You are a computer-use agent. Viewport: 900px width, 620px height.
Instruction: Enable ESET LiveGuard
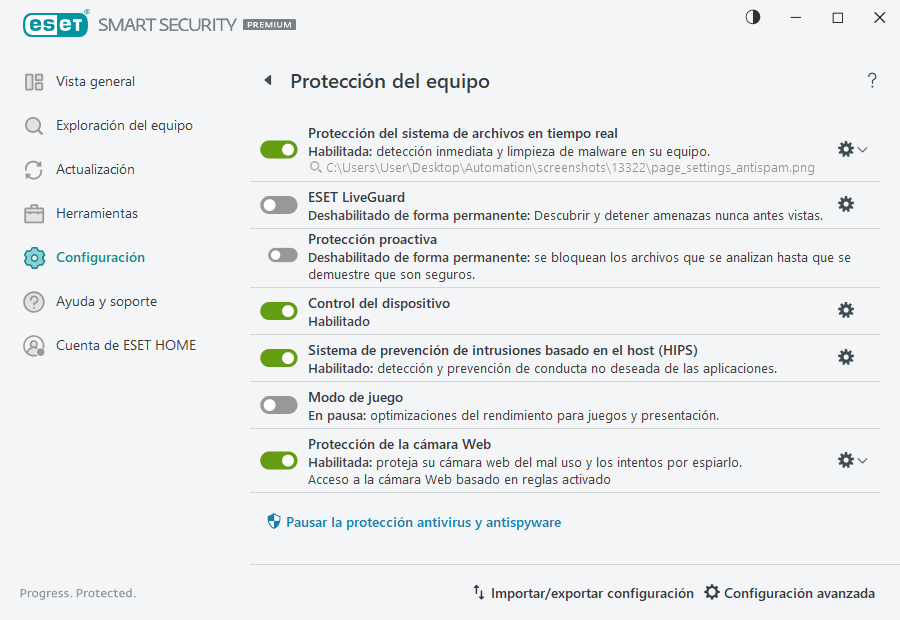[x=281, y=204]
